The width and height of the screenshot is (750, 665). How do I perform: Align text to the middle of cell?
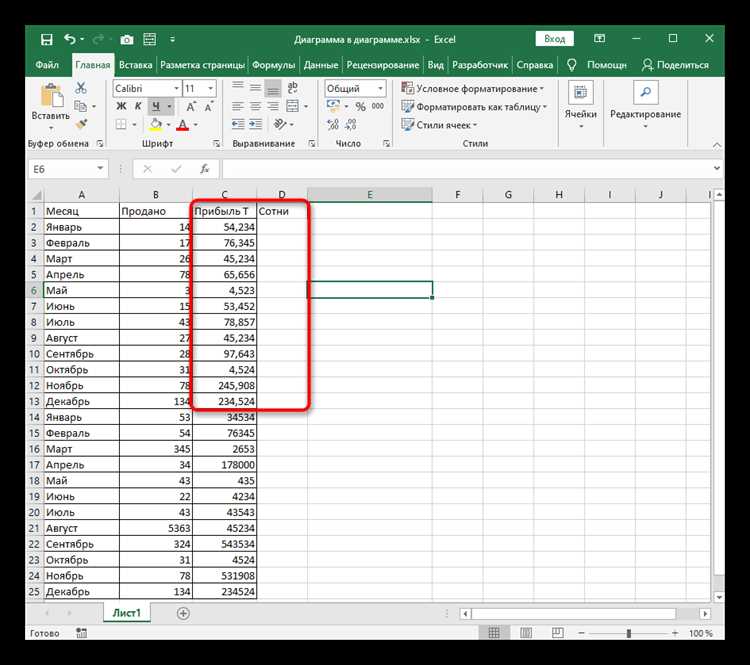(x=255, y=88)
